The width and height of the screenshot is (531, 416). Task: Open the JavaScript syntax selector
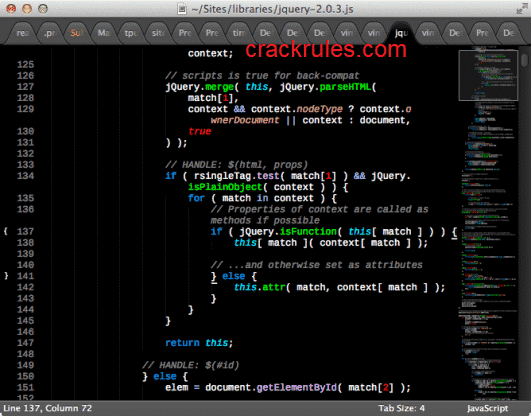(x=487, y=408)
